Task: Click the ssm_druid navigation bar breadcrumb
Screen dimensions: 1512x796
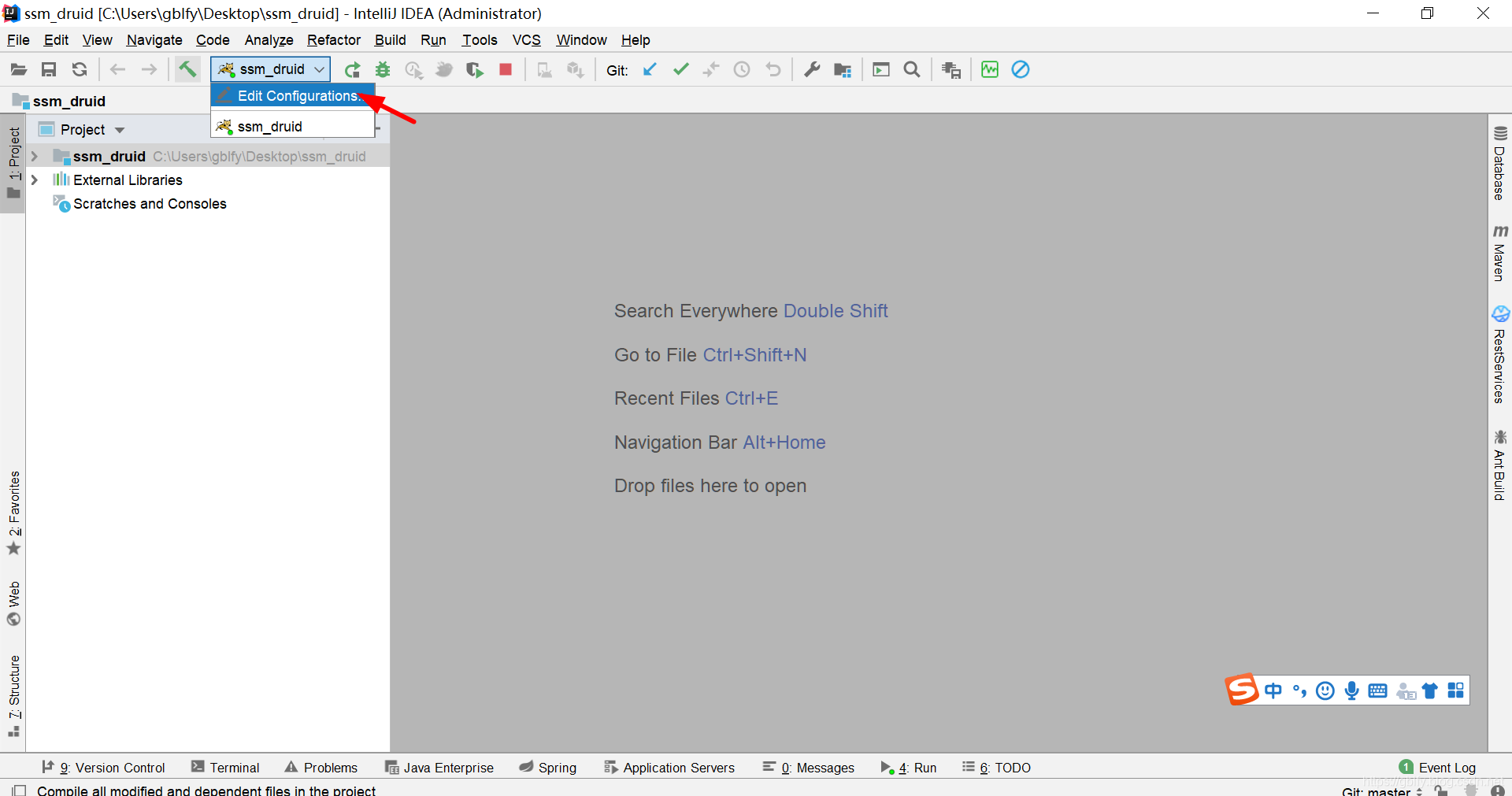Action: point(59,102)
